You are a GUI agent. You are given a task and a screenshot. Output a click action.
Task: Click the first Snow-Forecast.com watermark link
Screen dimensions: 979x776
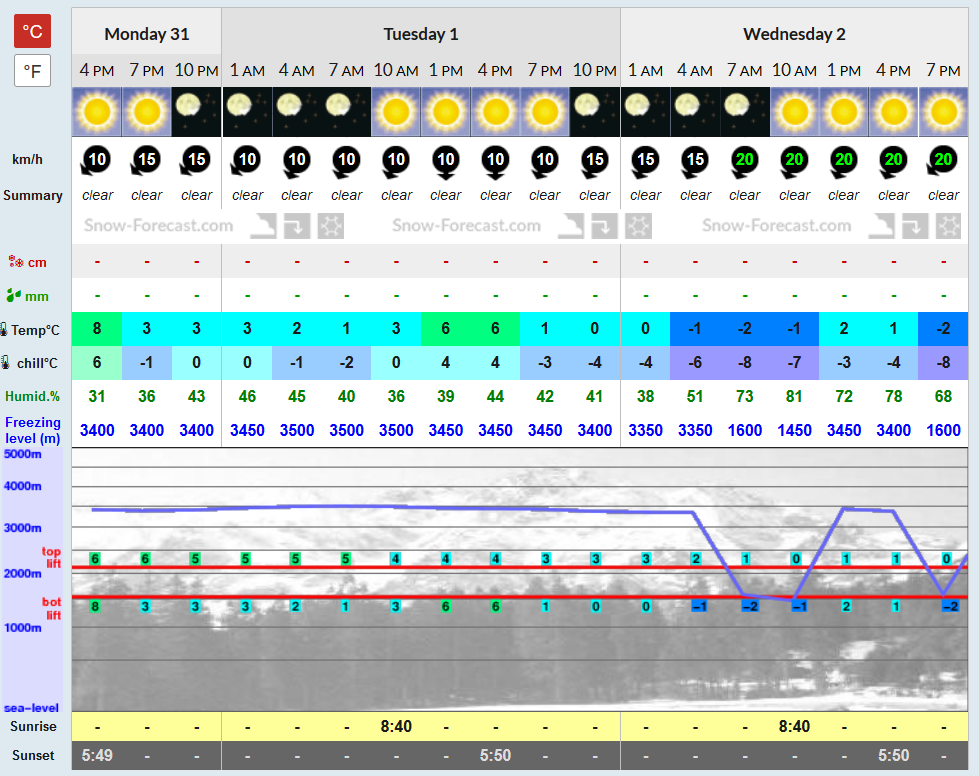159,226
